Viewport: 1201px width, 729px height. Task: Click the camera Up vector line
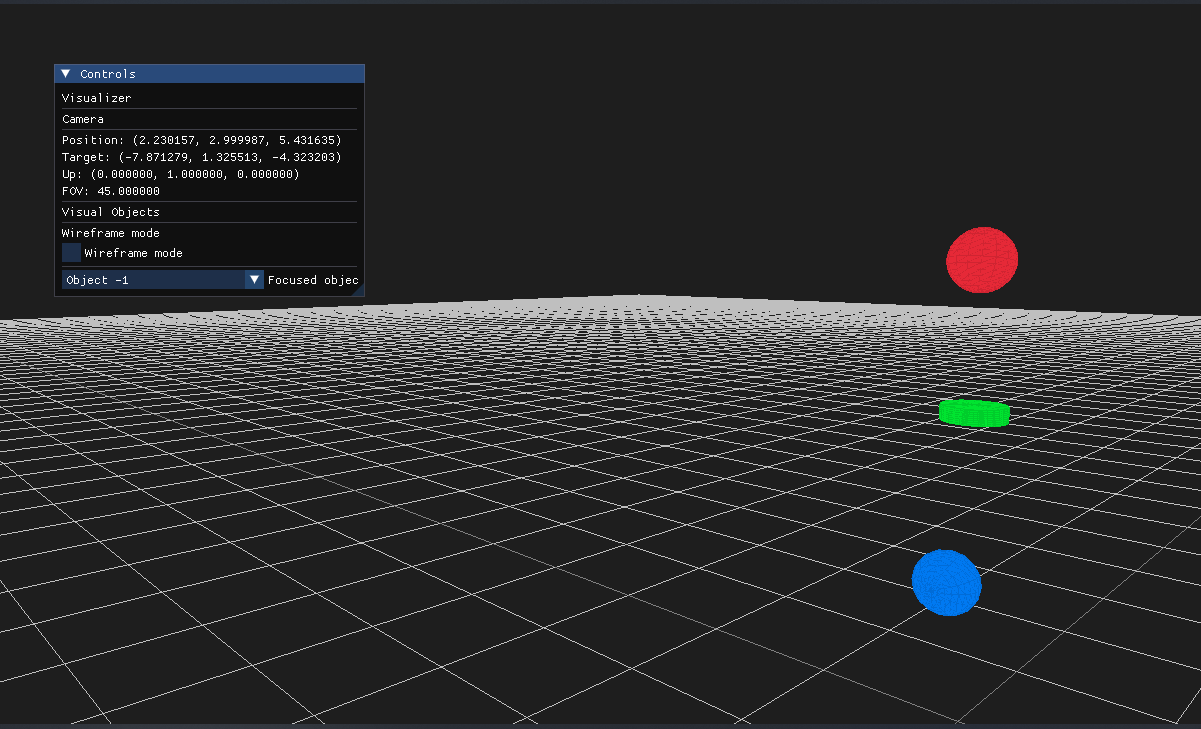180,174
